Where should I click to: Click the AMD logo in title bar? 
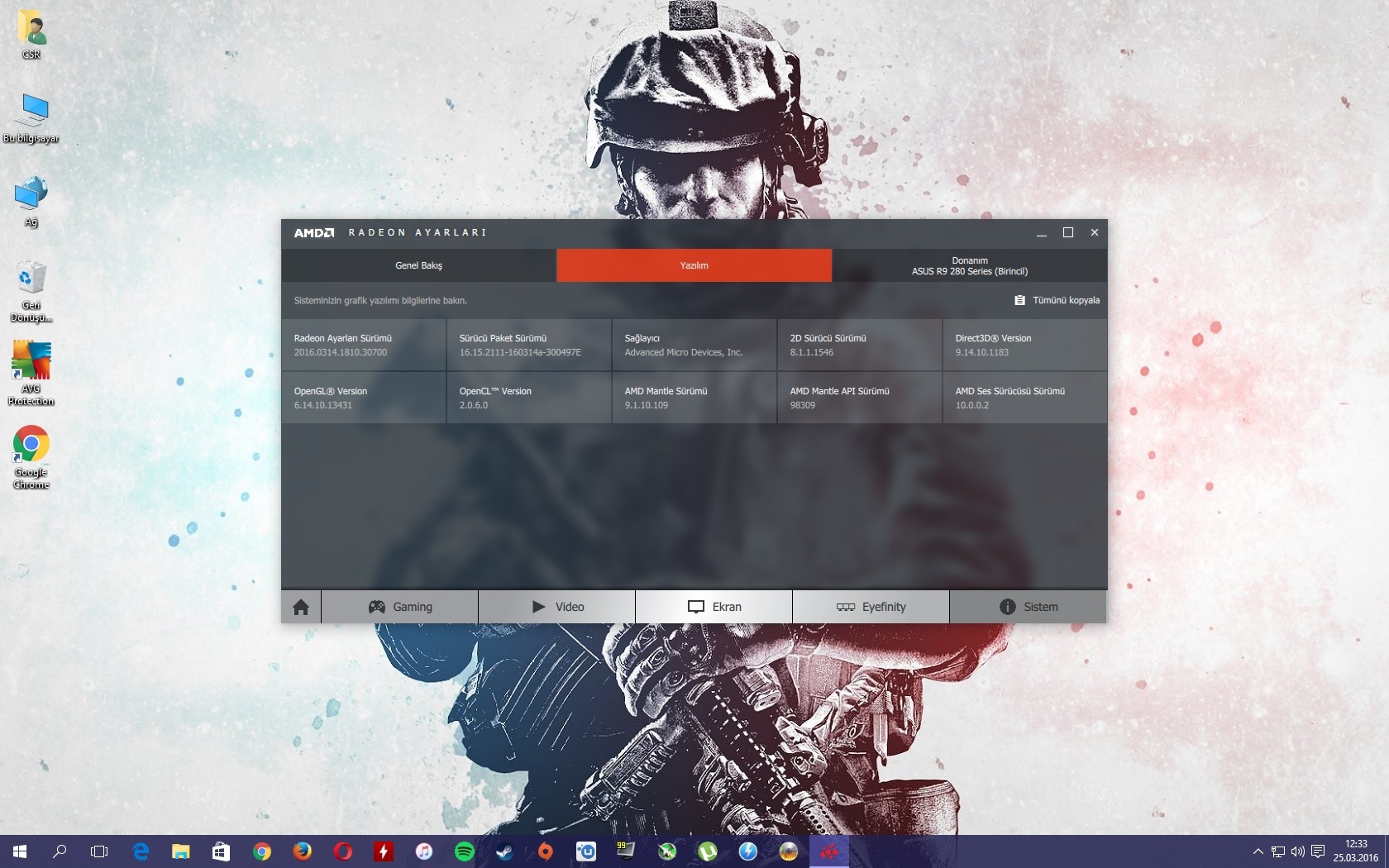[314, 232]
